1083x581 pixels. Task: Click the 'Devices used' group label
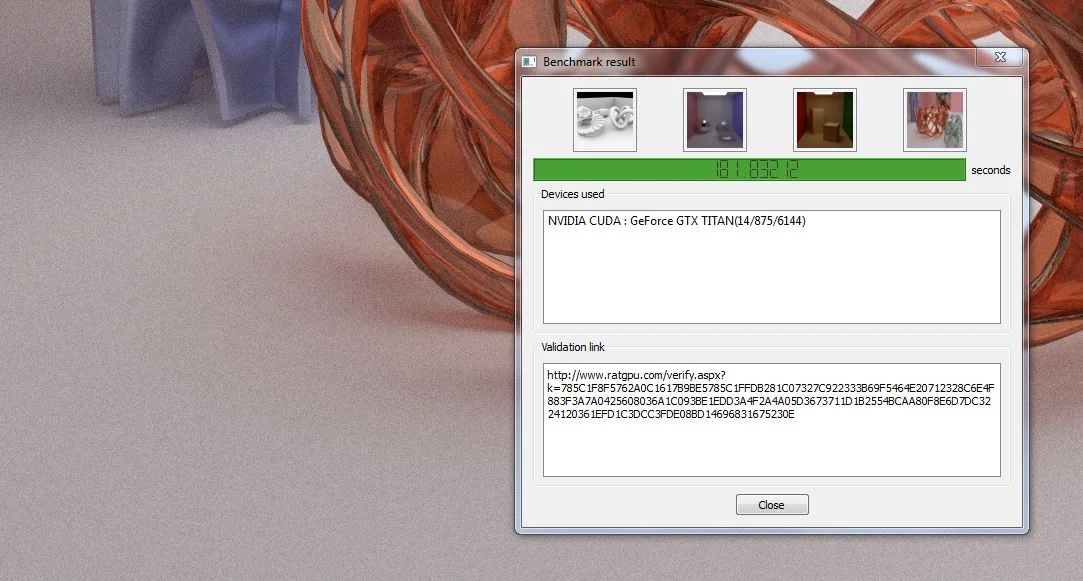tap(573, 194)
